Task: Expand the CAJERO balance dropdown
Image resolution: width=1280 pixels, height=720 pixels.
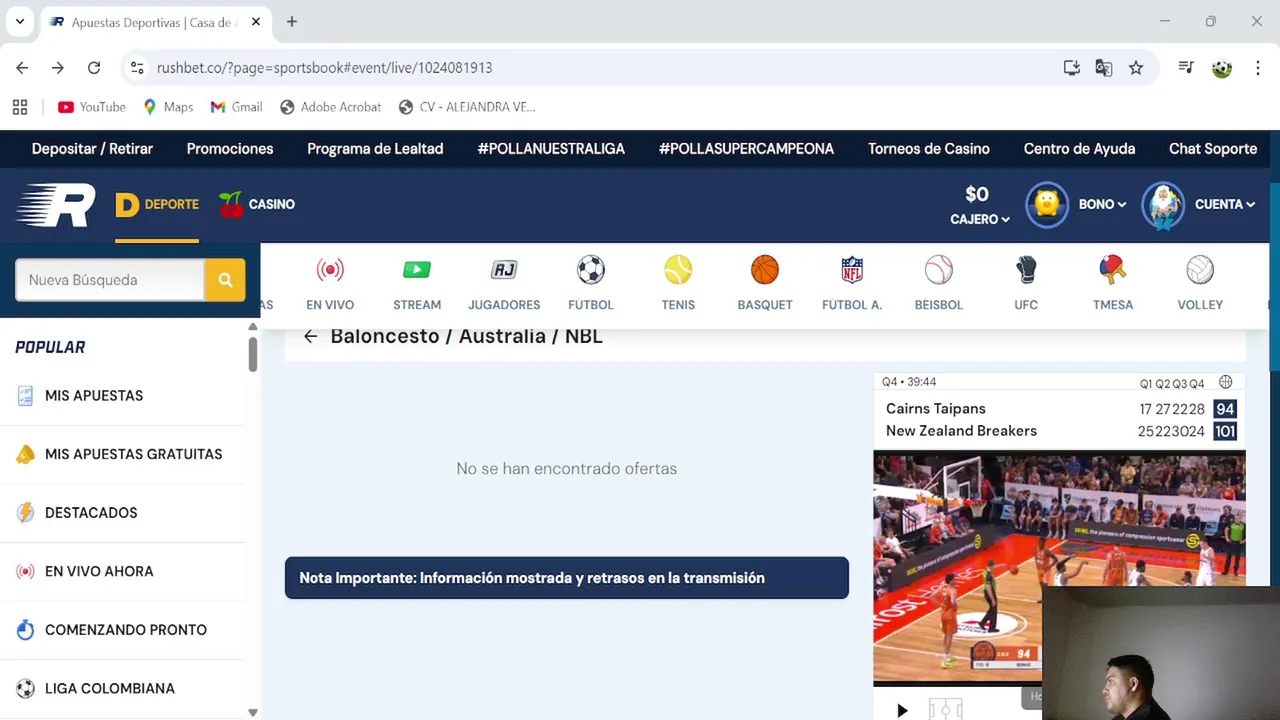Action: [979, 219]
